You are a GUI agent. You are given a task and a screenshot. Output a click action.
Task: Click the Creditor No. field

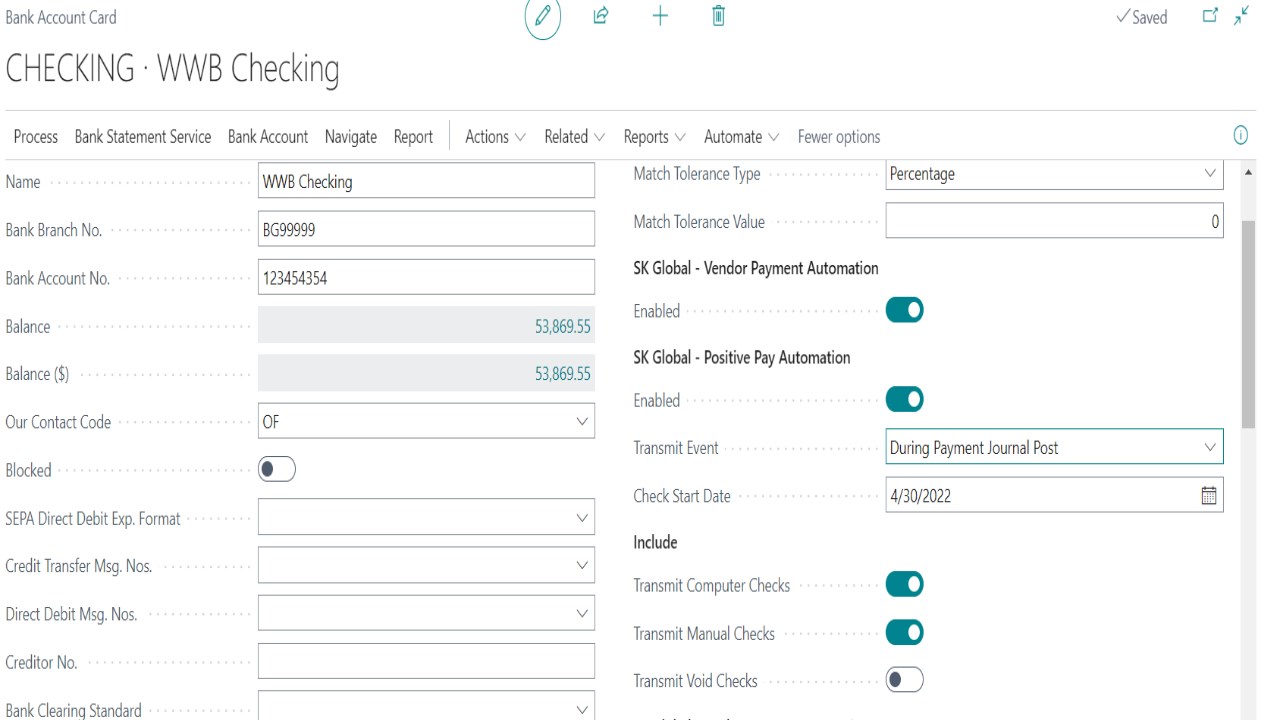(426, 662)
